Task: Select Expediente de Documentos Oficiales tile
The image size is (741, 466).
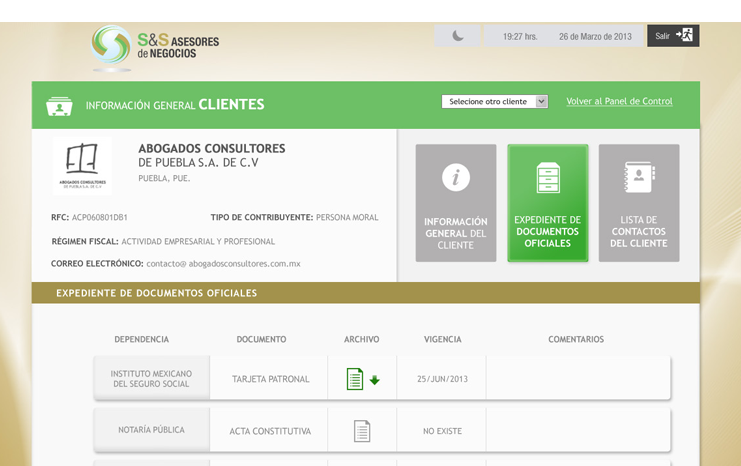Action: (x=547, y=203)
